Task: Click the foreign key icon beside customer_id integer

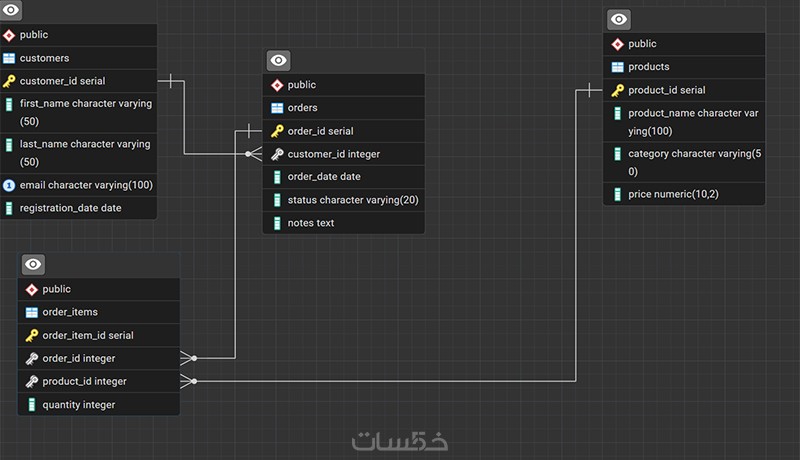Action: (277, 154)
